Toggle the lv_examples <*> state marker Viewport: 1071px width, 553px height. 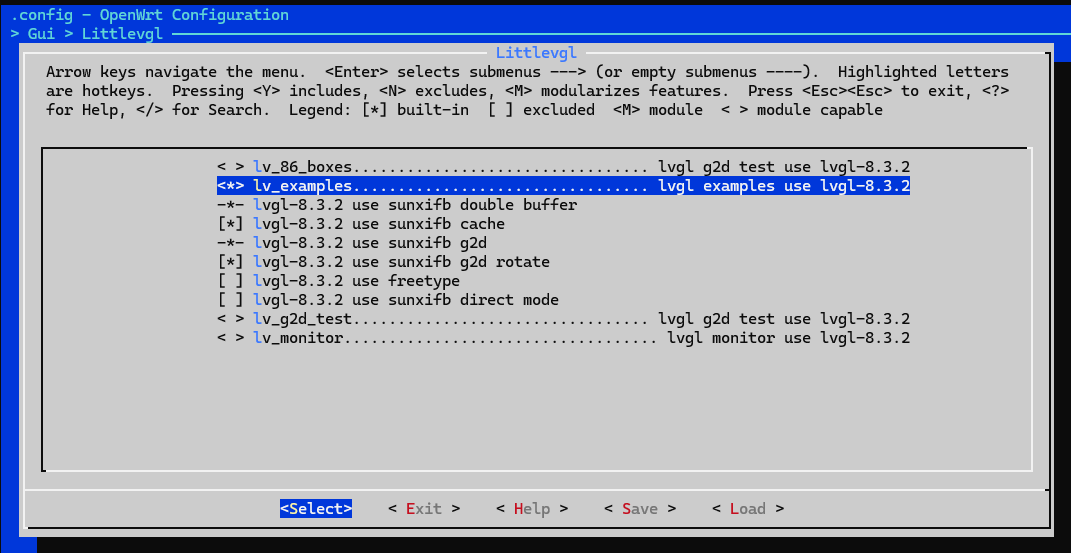(x=230, y=186)
